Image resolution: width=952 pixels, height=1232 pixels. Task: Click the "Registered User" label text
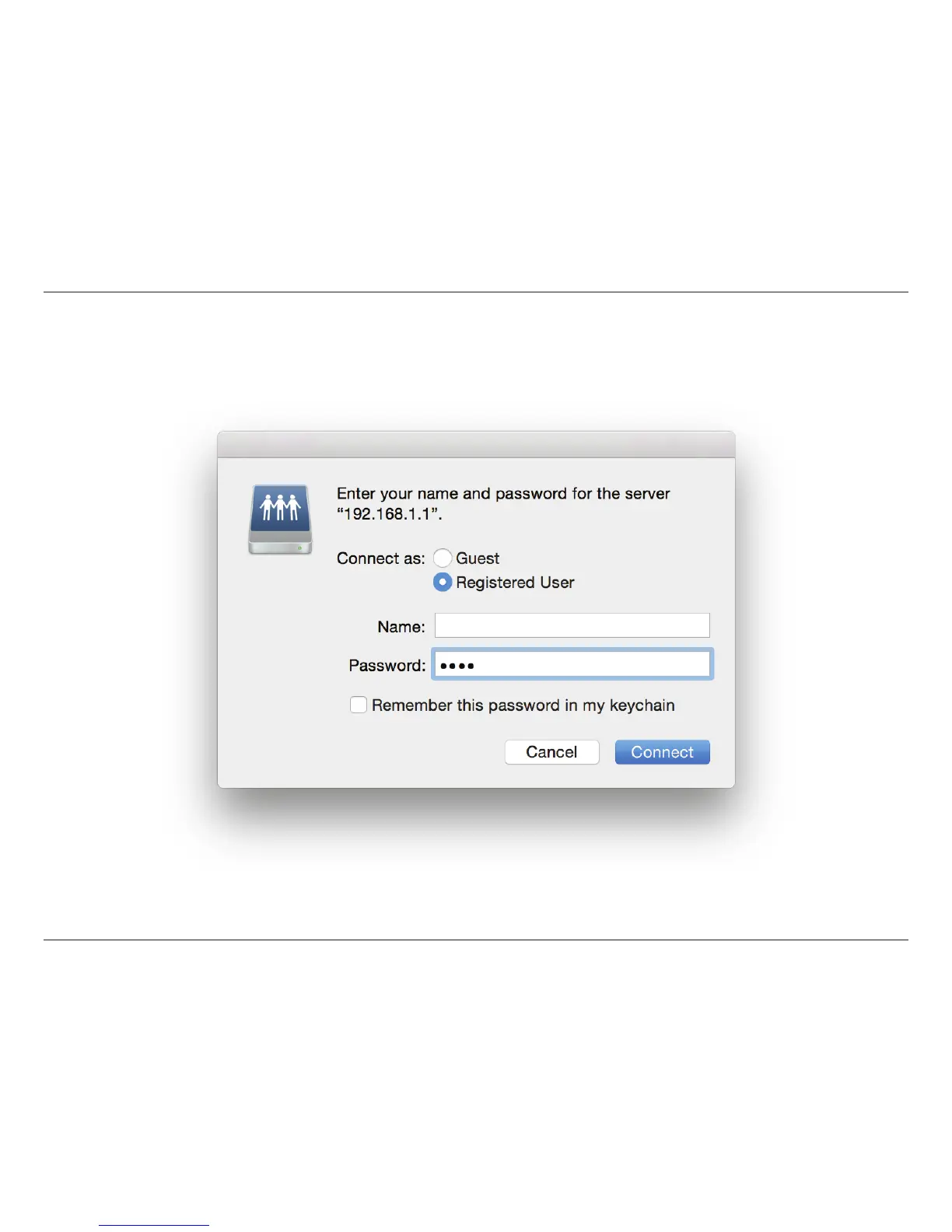[x=515, y=583]
